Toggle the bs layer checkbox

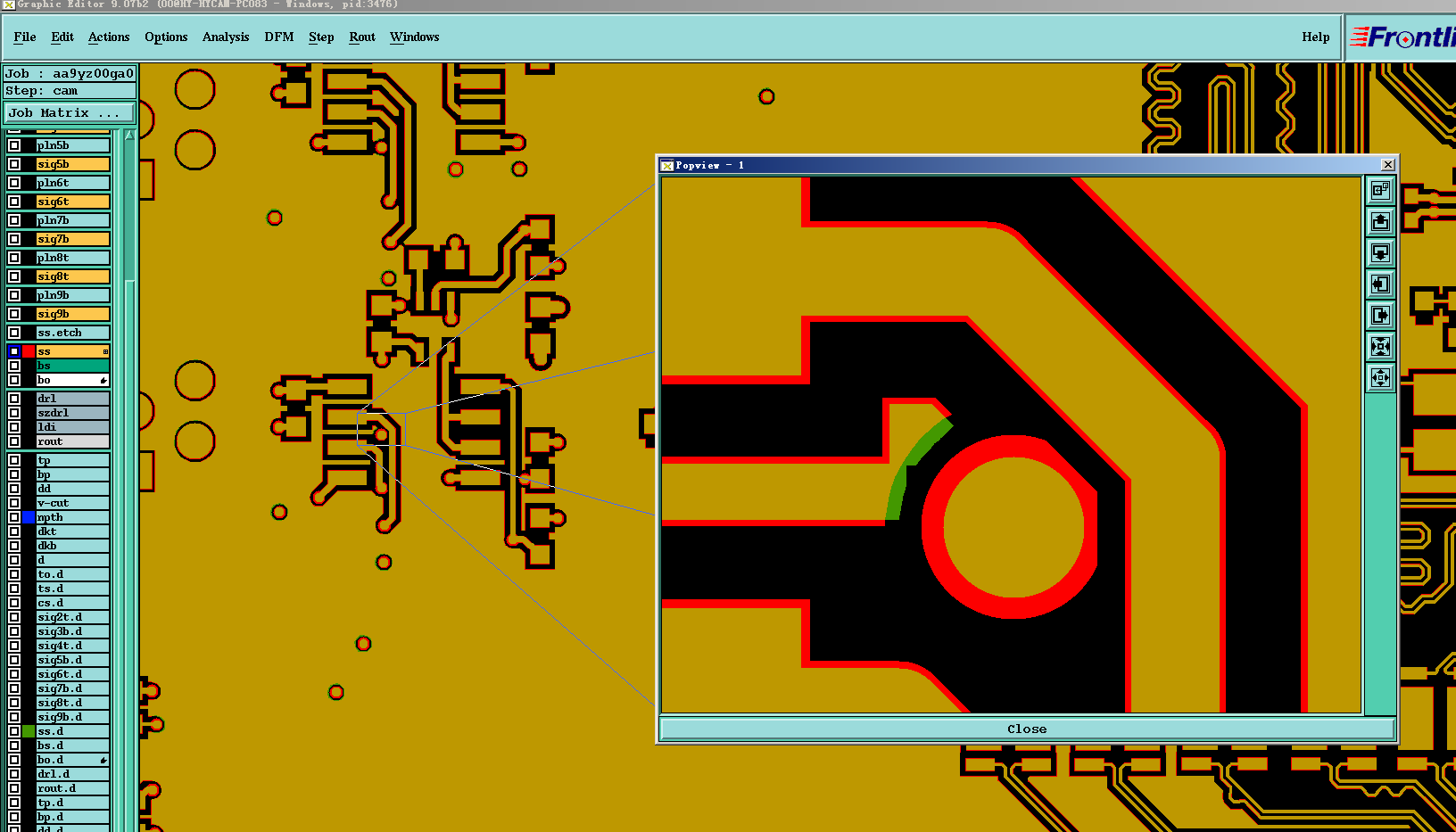coord(14,366)
